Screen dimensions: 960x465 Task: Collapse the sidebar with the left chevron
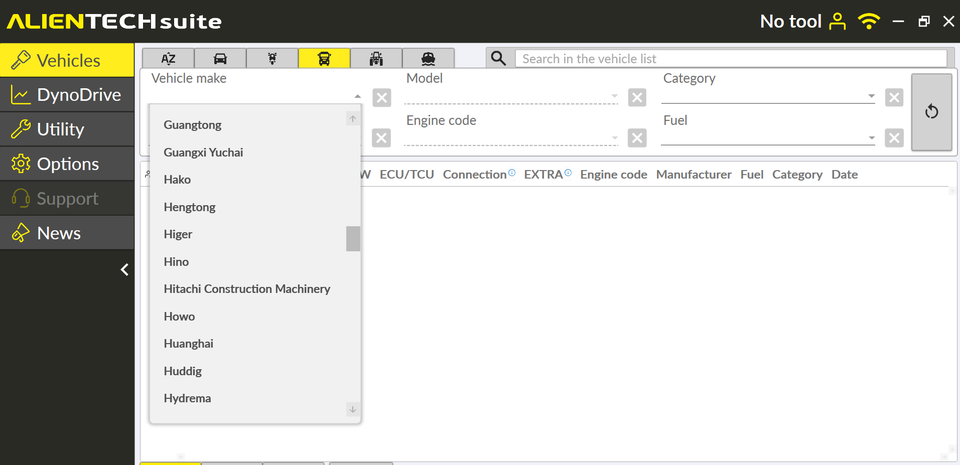tap(124, 269)
